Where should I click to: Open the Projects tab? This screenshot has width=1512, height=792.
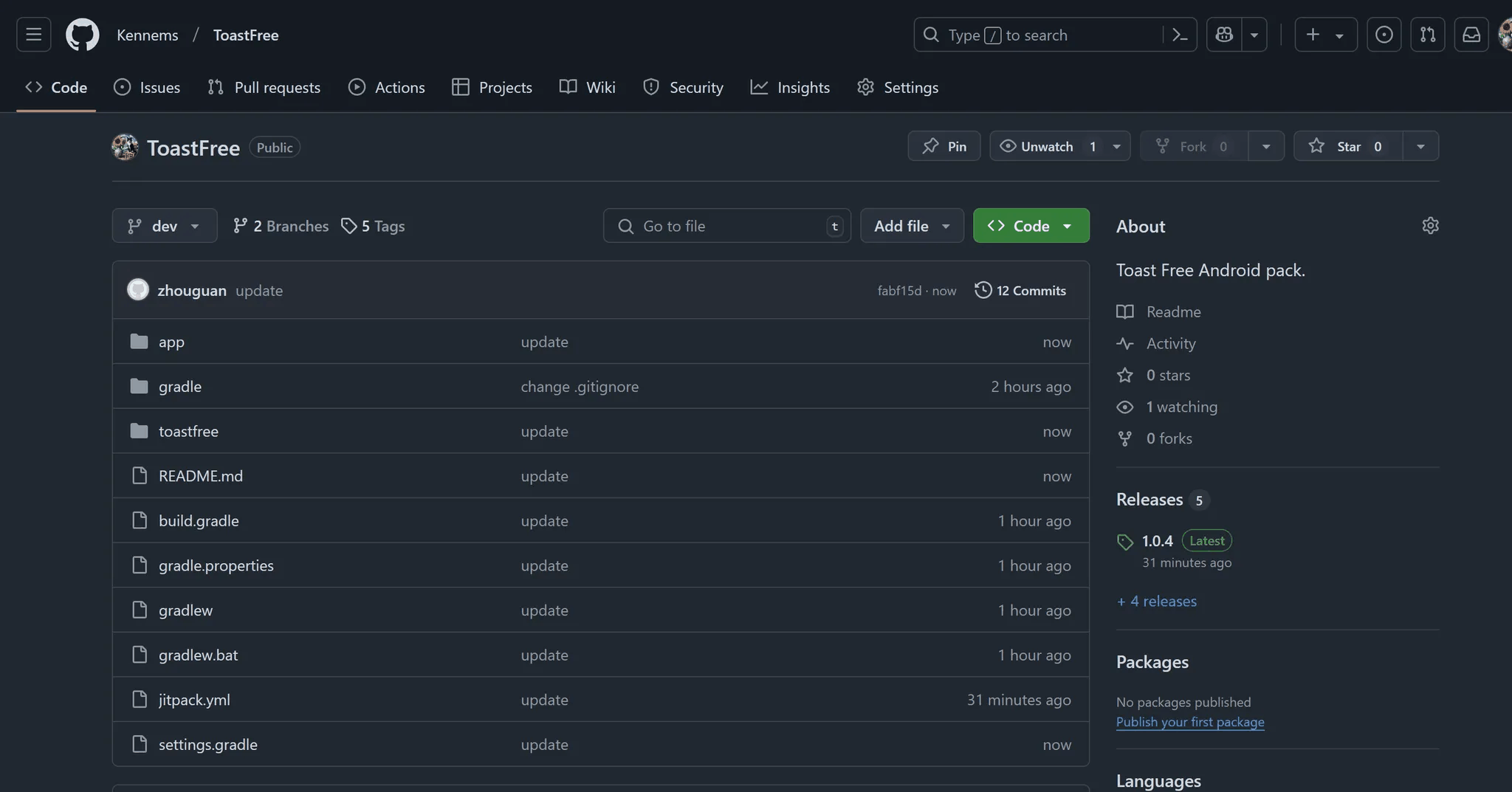(492, 87)
